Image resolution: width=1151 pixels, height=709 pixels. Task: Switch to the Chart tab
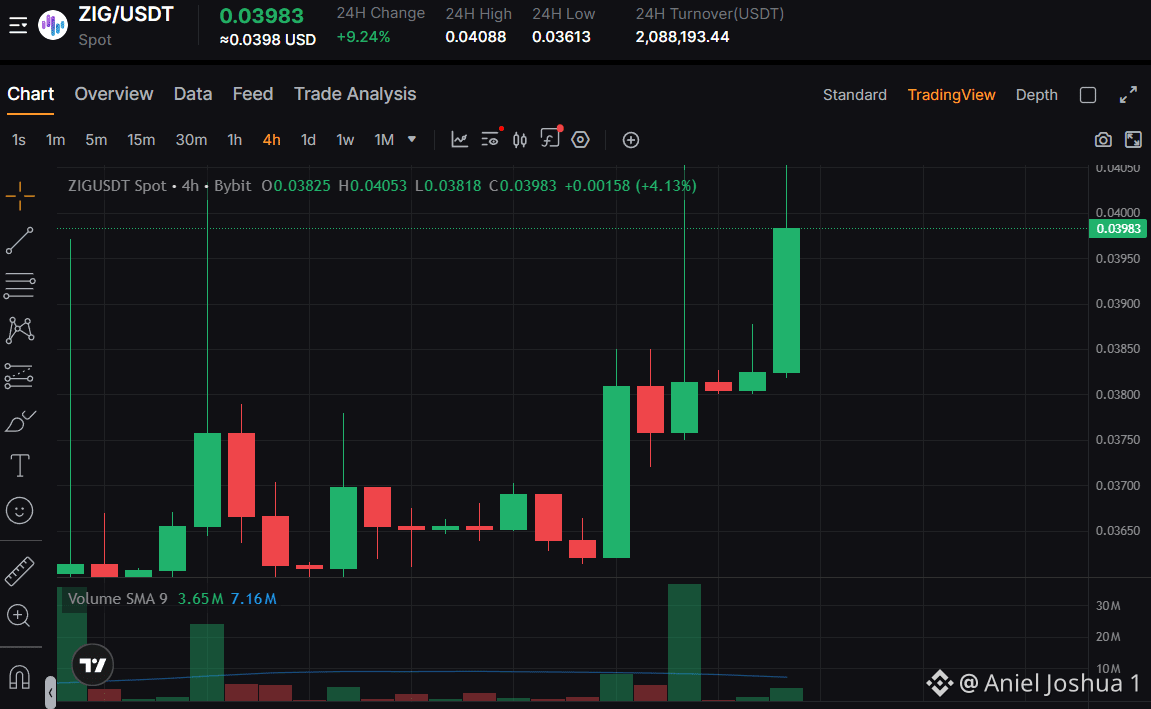tap(31, 94)
